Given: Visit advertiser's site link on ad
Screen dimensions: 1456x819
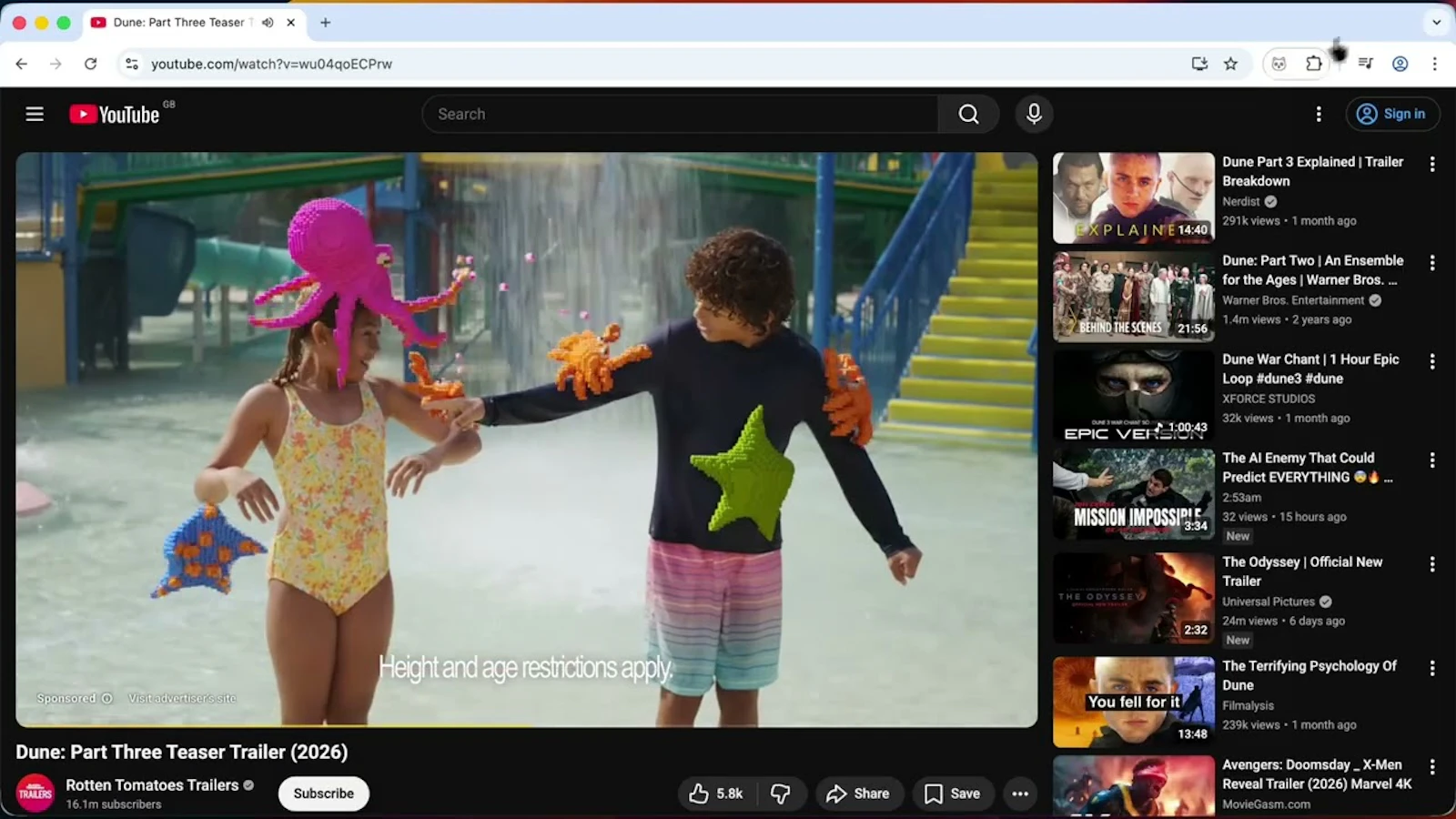Looking at the screenshot, I should tap(182, 698).
